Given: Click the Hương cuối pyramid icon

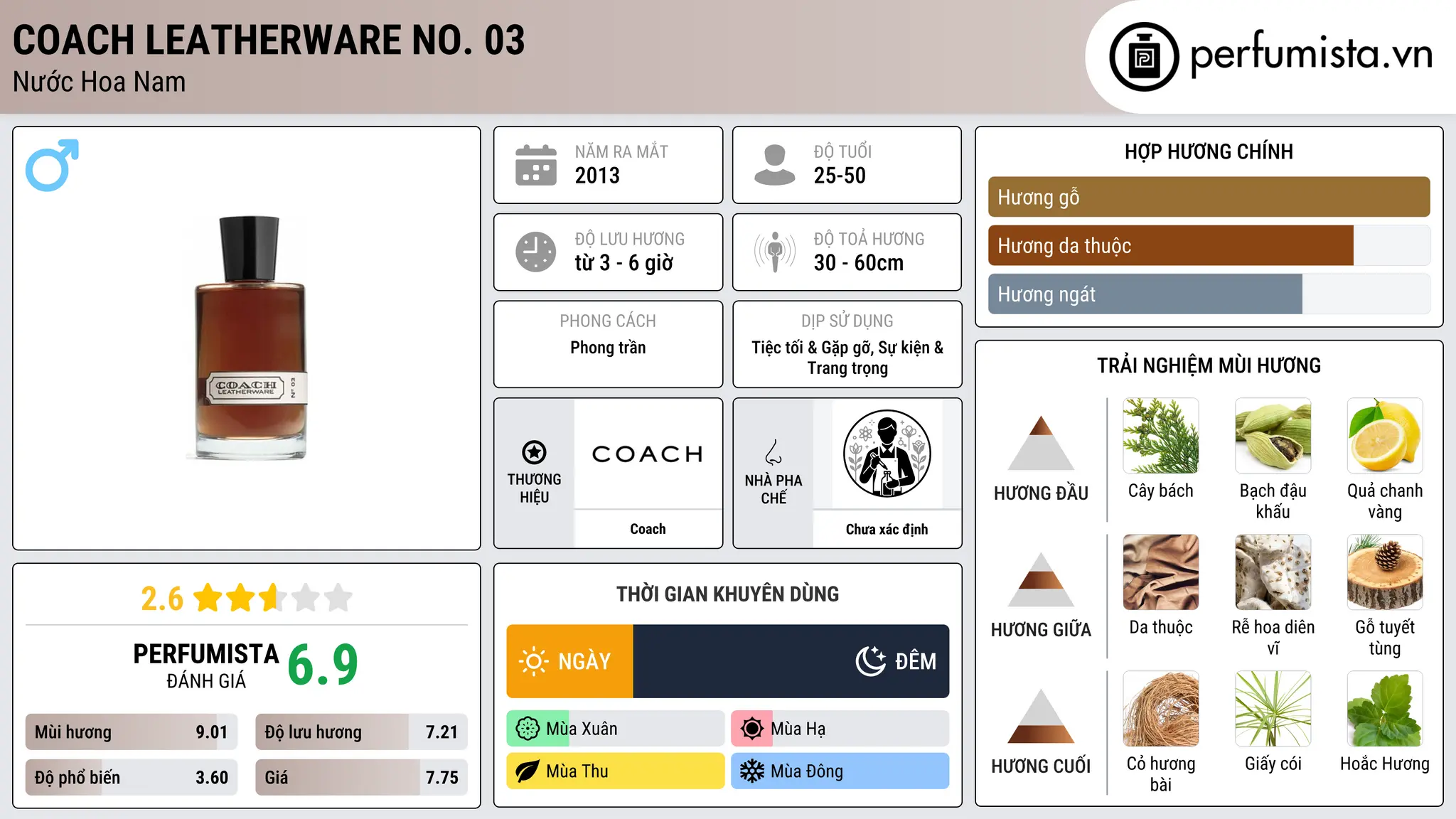Looking at the screenshot, I should (1041, 716).
